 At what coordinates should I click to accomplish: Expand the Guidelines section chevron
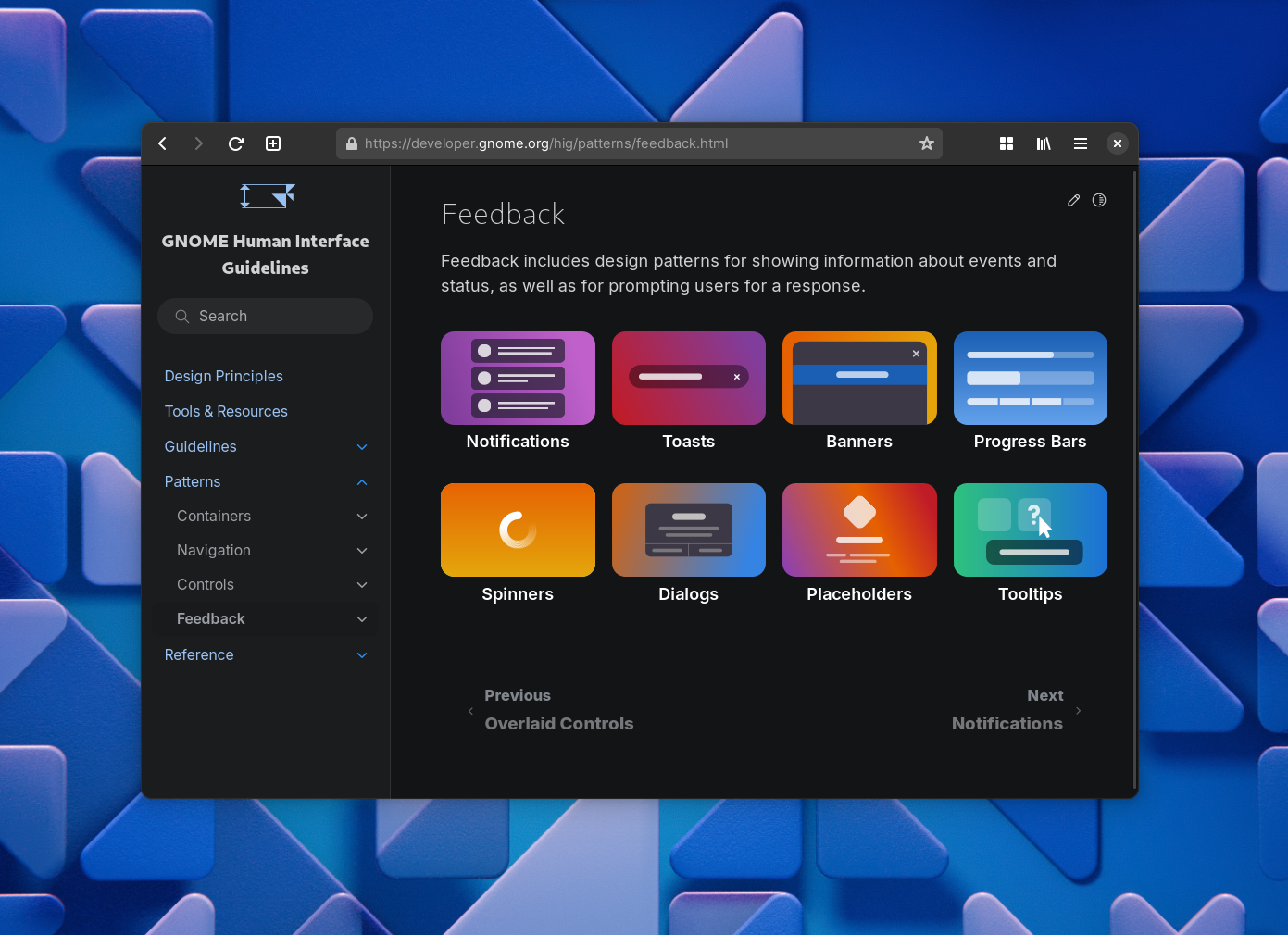pos(362,447)
